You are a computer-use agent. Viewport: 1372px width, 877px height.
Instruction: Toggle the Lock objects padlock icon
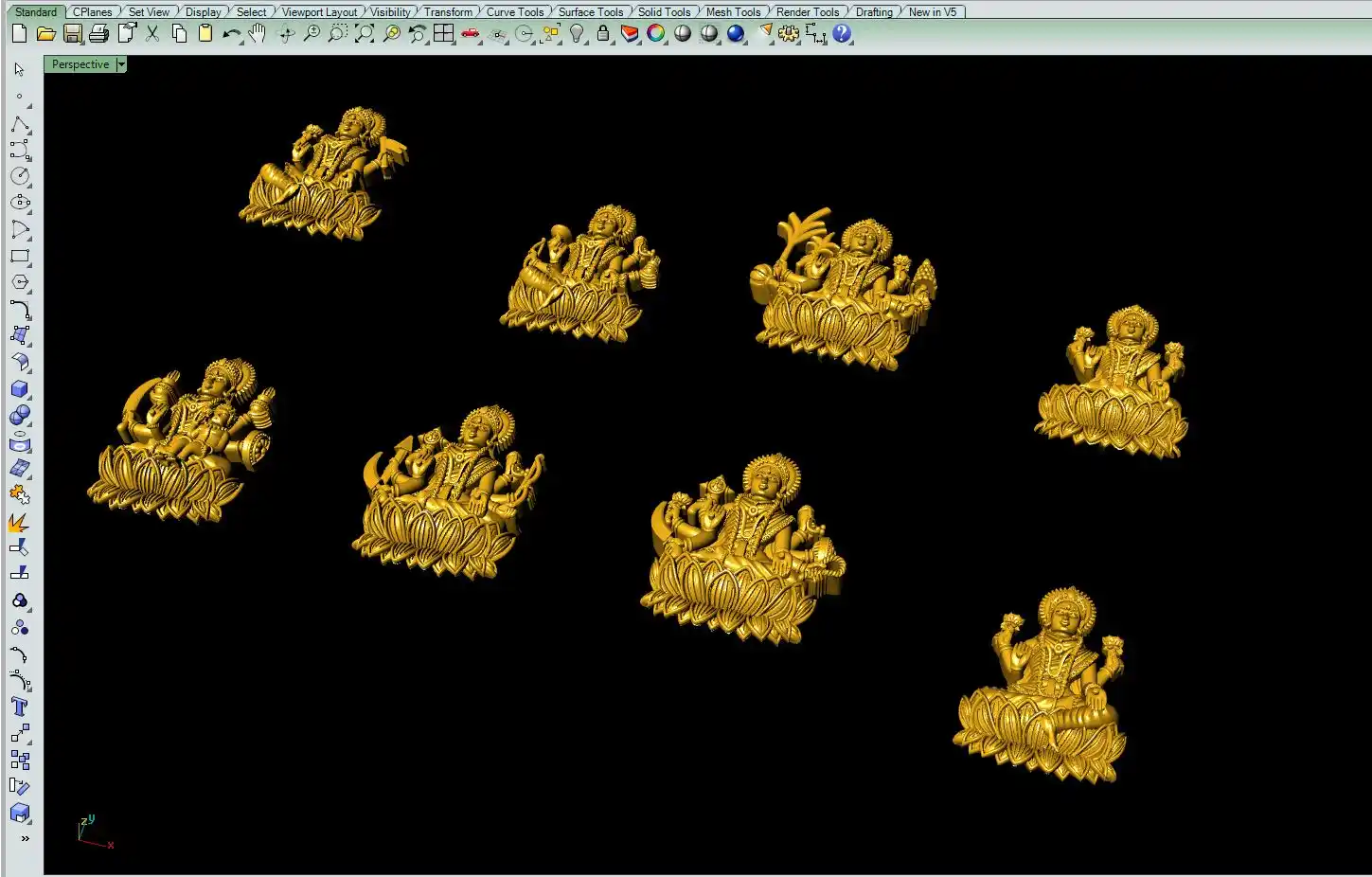pos(602,34)
